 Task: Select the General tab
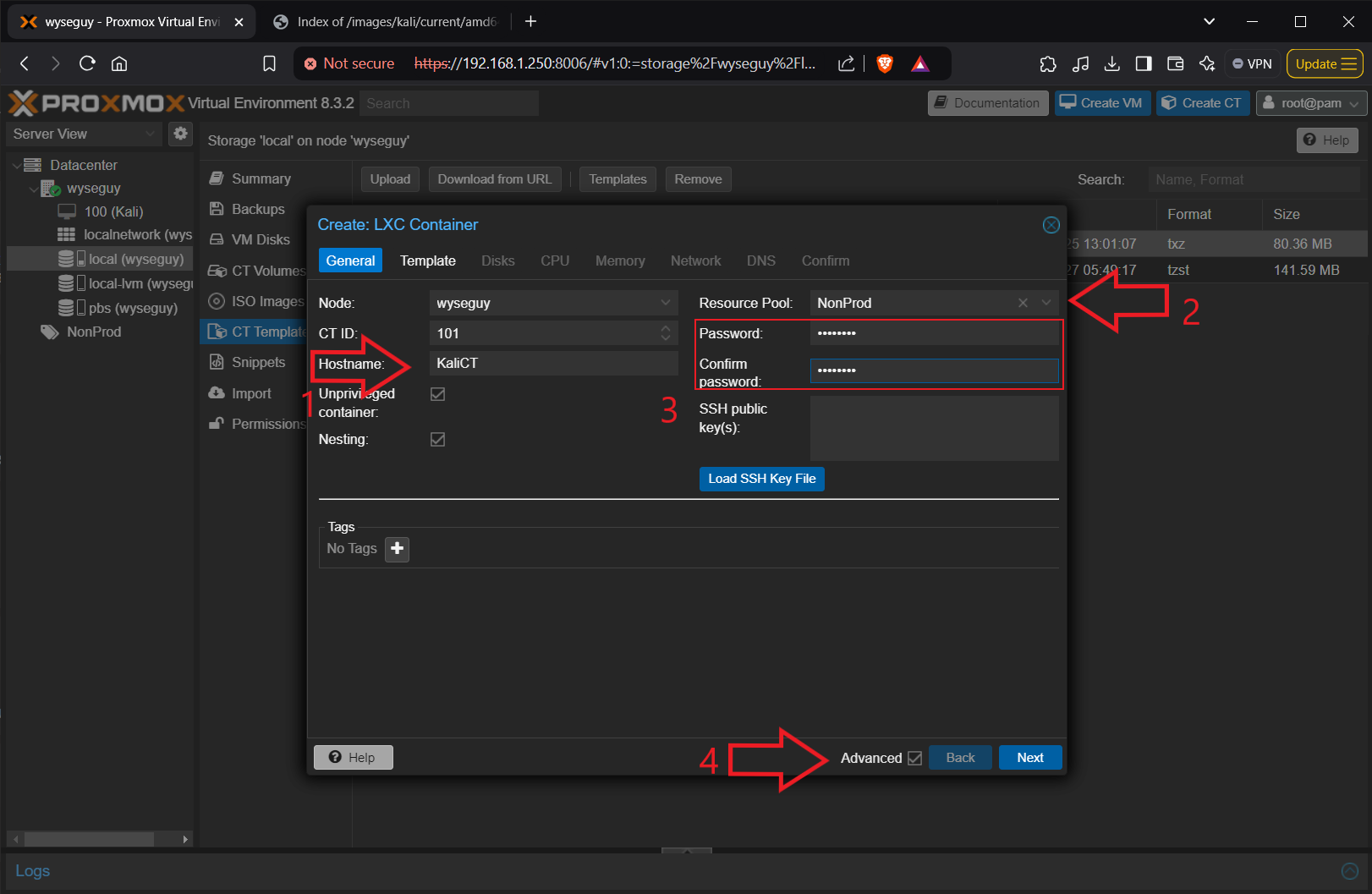(x=350, y=261)
